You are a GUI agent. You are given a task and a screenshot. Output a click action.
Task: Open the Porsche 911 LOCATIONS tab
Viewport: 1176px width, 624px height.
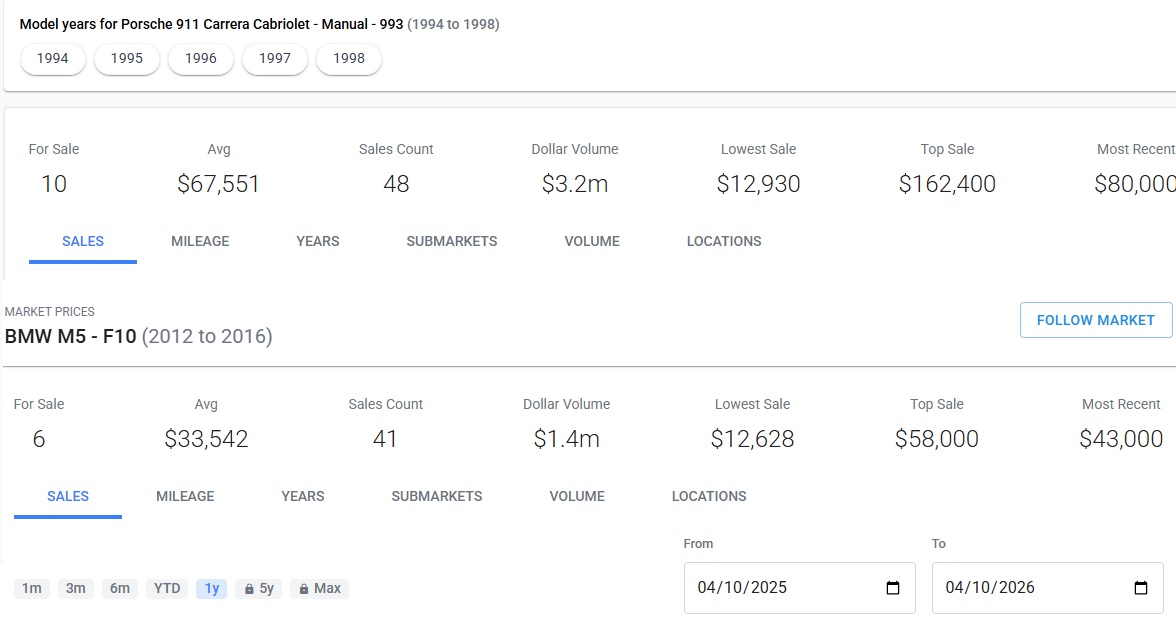724,242
